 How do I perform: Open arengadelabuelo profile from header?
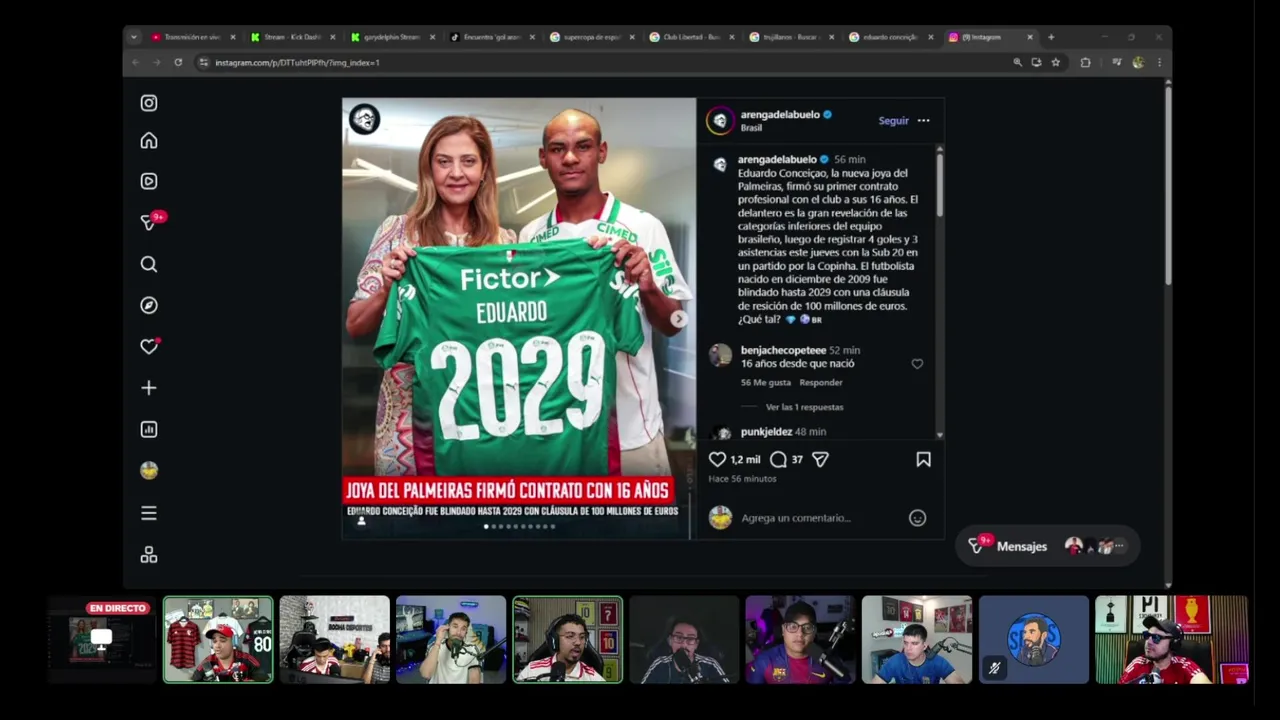point(780,115)
